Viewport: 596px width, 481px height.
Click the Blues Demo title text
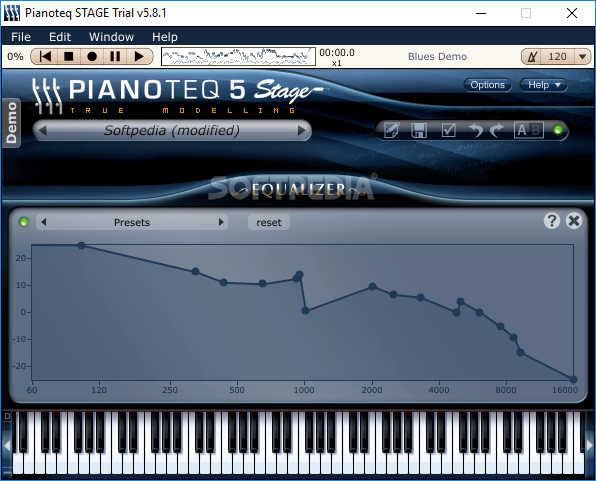point(437,57)
